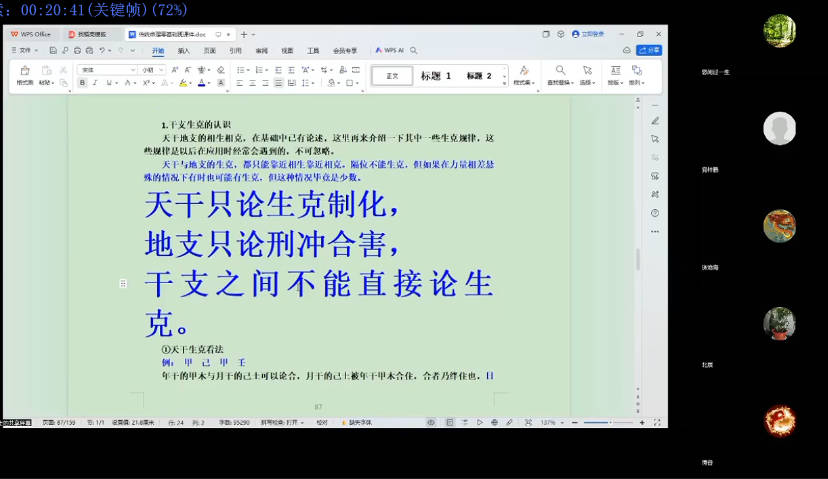The width and height of the screenshot is (828, 479).
Task: Adjust the zoom slider in status bar
Action: coord(598,423)
